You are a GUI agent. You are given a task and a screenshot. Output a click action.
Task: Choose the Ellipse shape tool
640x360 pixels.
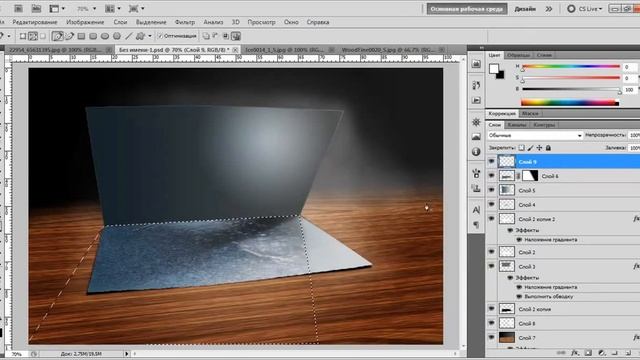coord(105,36)
